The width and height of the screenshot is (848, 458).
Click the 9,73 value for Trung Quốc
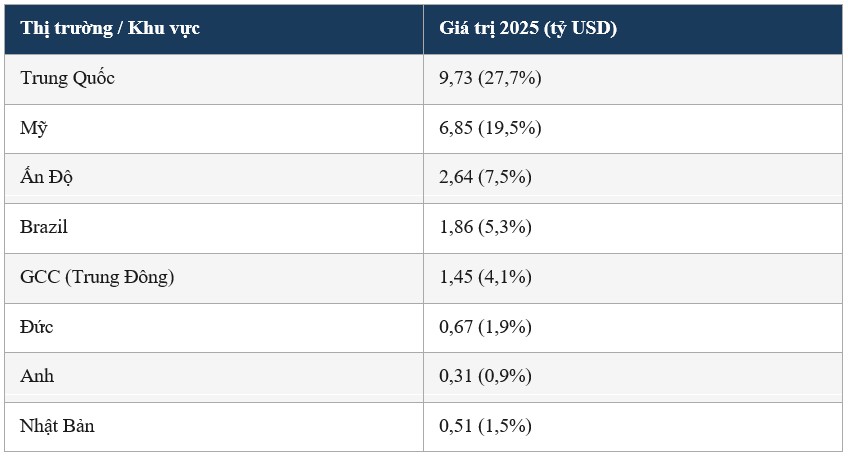[x=457, y=78]
